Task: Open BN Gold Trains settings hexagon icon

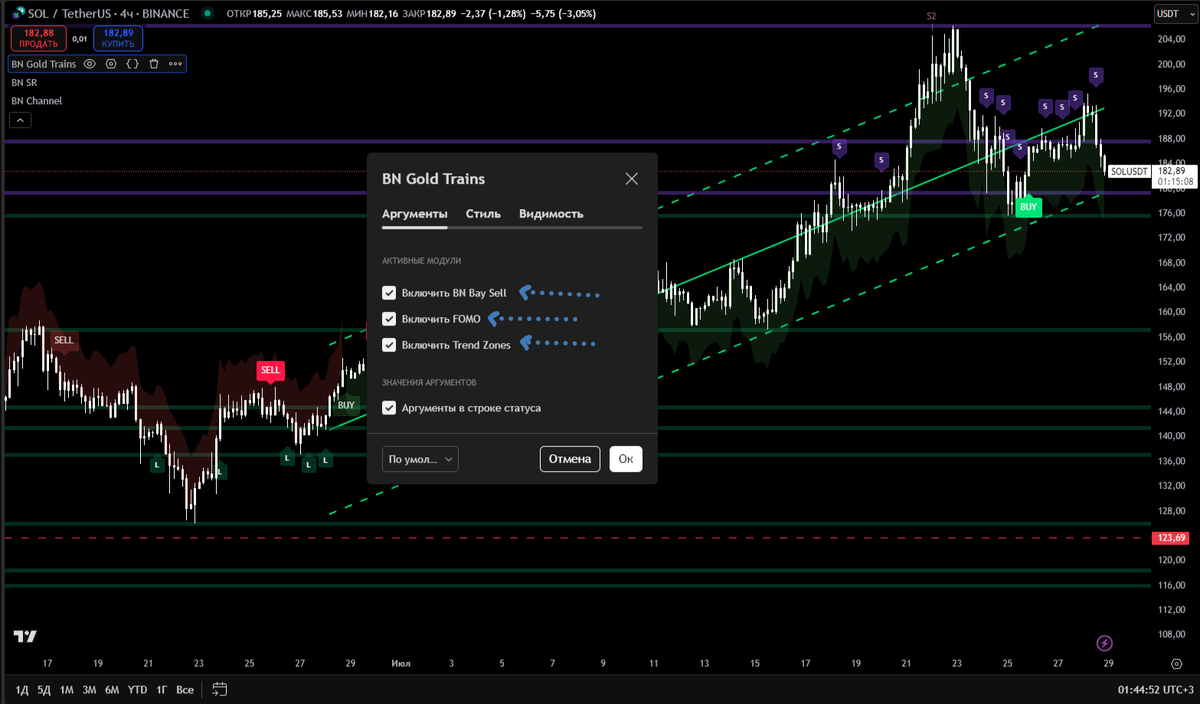Action: point(111,64)
